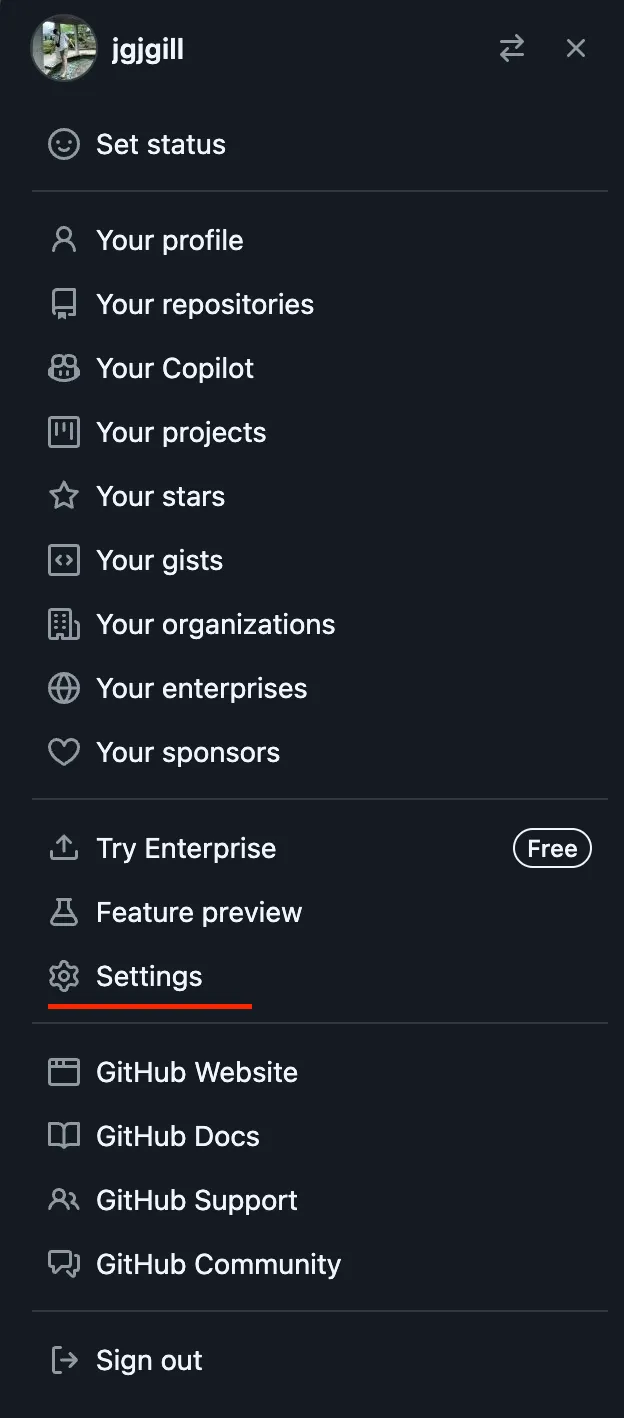The image size is (624, 1418).
Task: Click the heart icon for sponsors
Action: [x=64, y=752]
